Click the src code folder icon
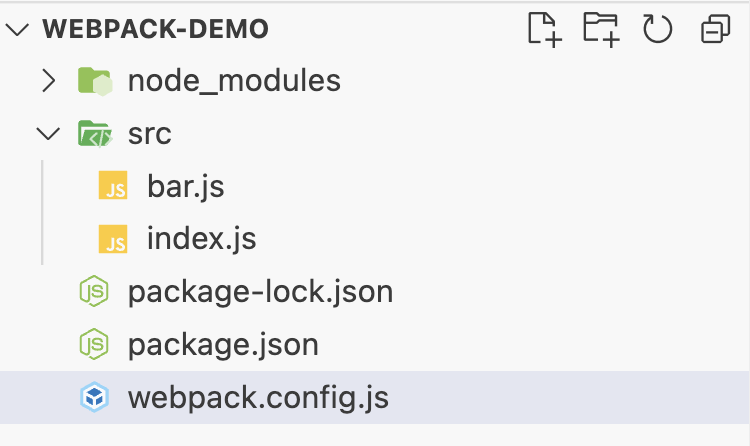750x446 pixels. [x=95, y=134]
